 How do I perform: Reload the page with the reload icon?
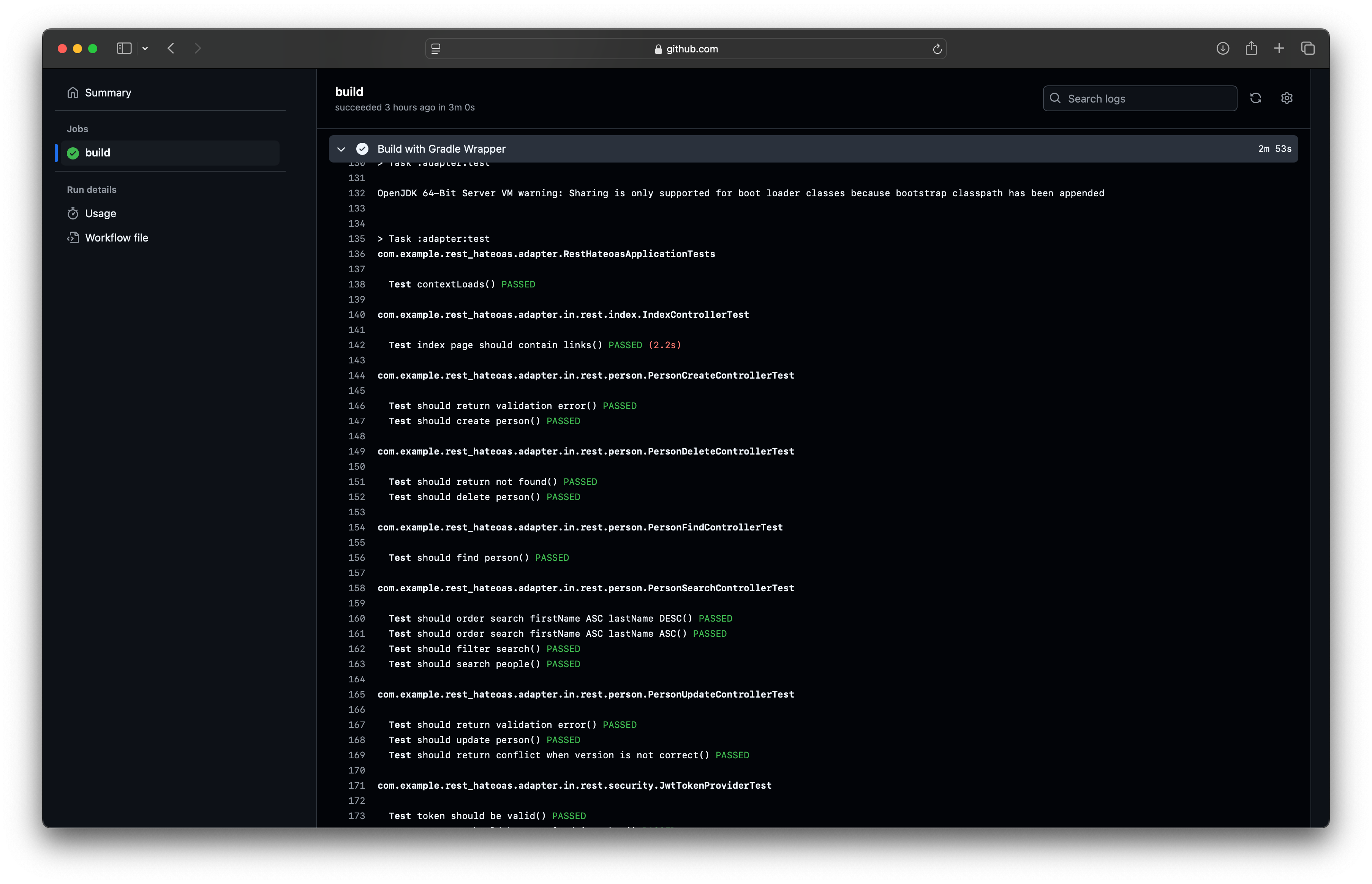pos(937,49)
